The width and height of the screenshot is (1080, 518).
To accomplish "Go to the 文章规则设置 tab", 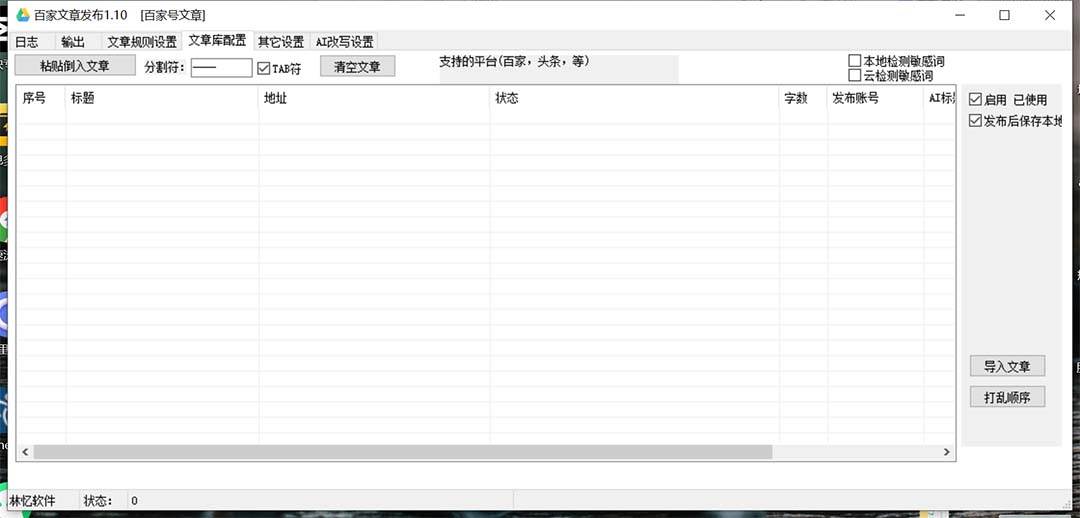I will [141, 42].
